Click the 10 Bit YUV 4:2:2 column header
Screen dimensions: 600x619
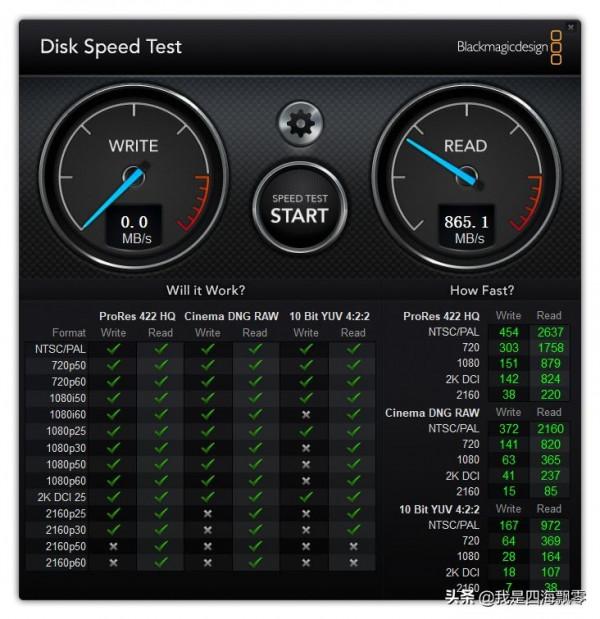tap(329, 316)
